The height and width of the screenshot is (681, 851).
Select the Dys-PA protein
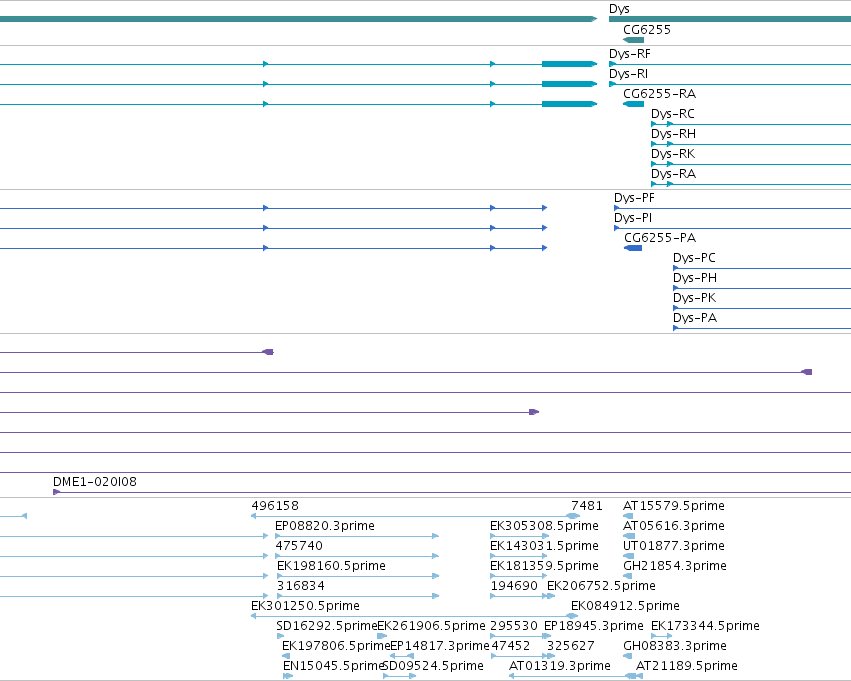pos(695,318)
